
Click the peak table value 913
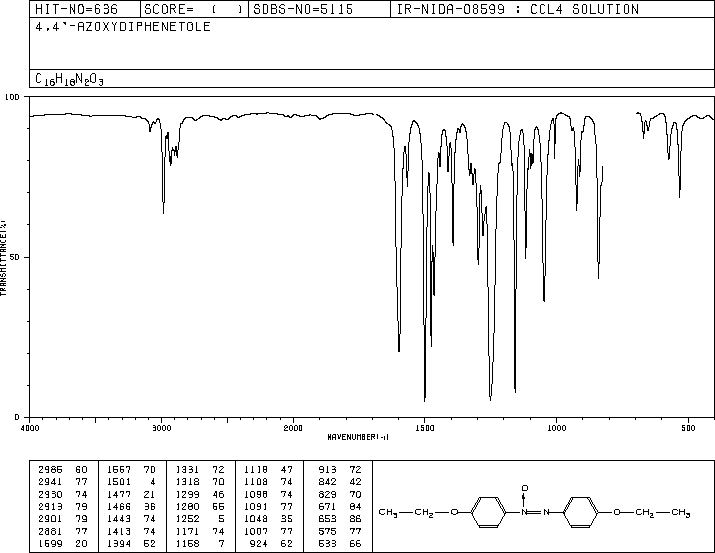[327, 470]
